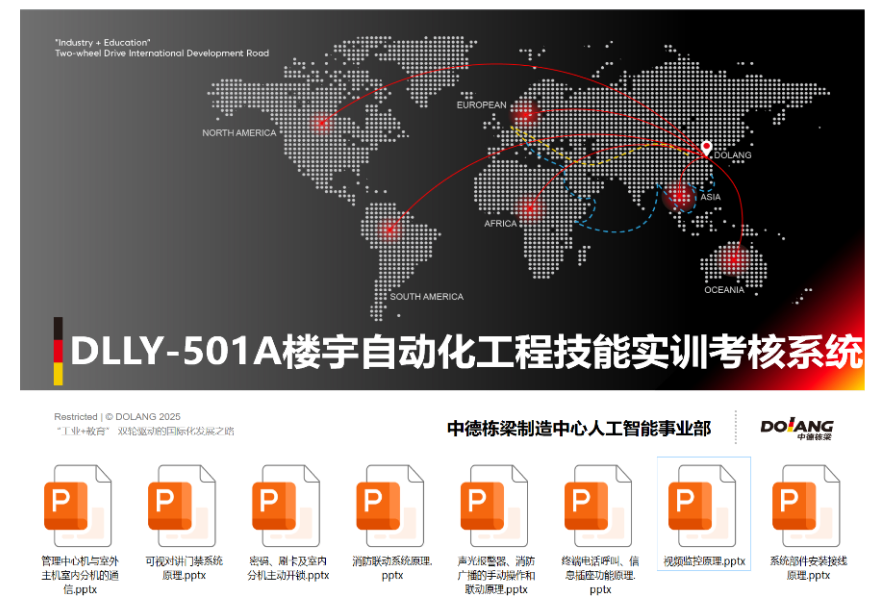Click the Restricted © DOLANG 2025 text
Image resolution: width=883 pixels, height=611 pixels.
(117, 417)
